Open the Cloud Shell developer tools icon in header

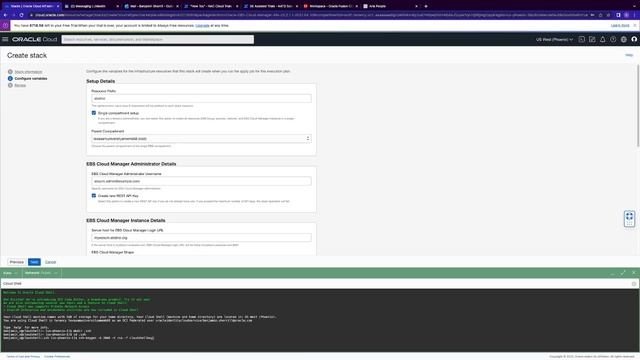coord(582,39)
